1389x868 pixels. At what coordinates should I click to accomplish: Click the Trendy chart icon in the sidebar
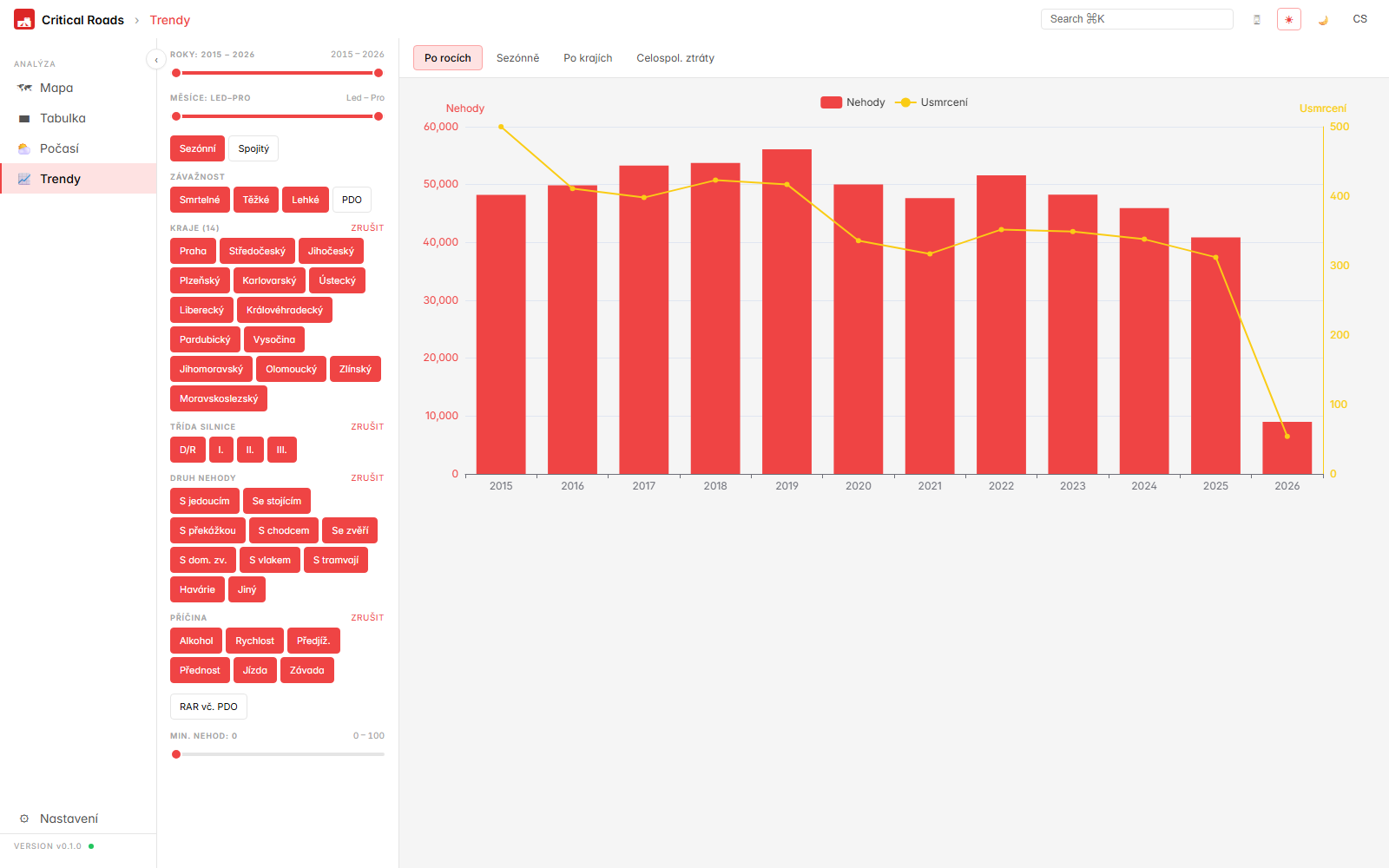24,179
